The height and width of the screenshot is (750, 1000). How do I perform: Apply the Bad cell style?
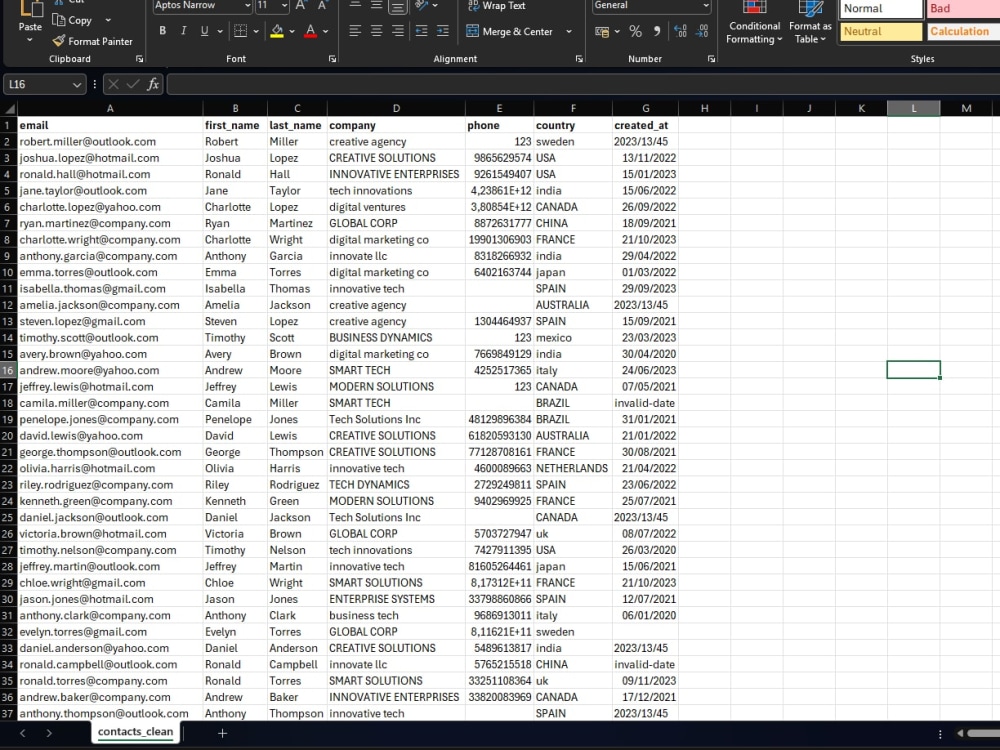(963, 9)
